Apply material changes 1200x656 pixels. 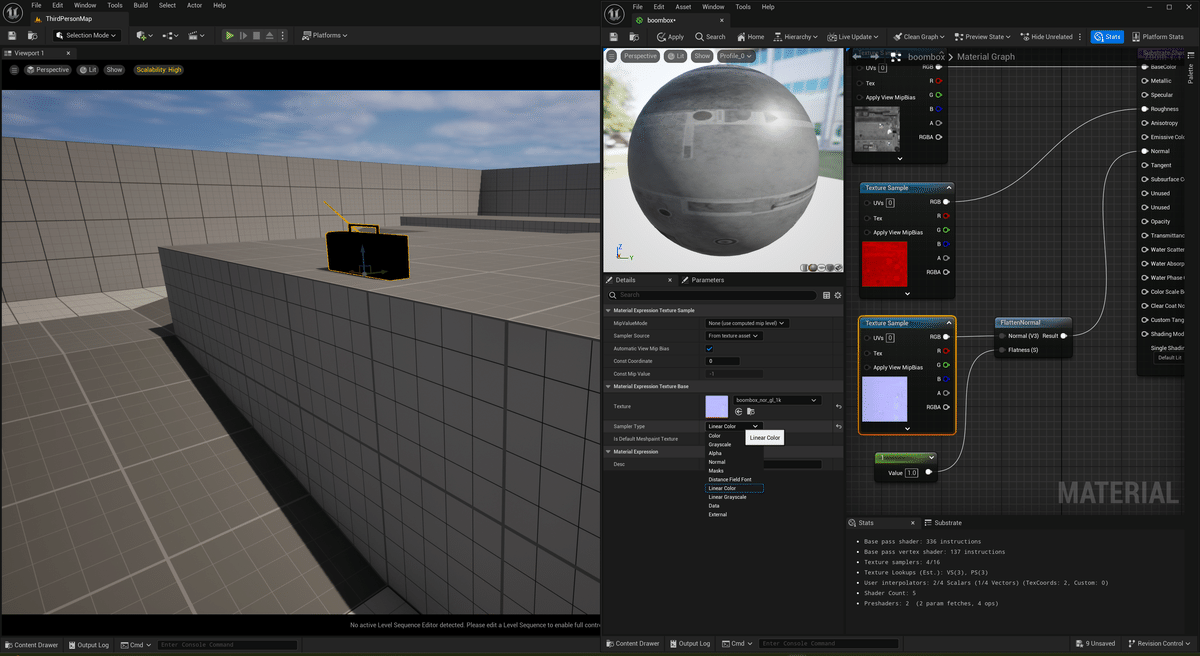click(x=670, y=37)
